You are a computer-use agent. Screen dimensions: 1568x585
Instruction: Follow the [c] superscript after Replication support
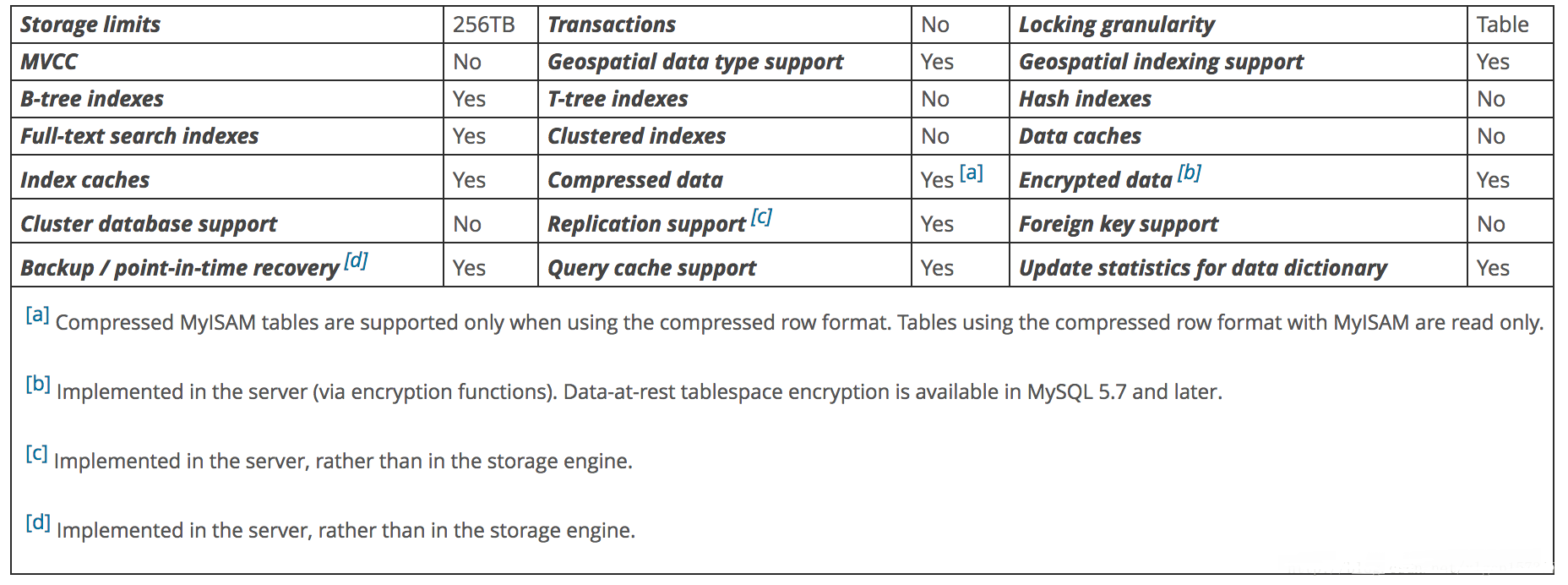click(761, 217)
